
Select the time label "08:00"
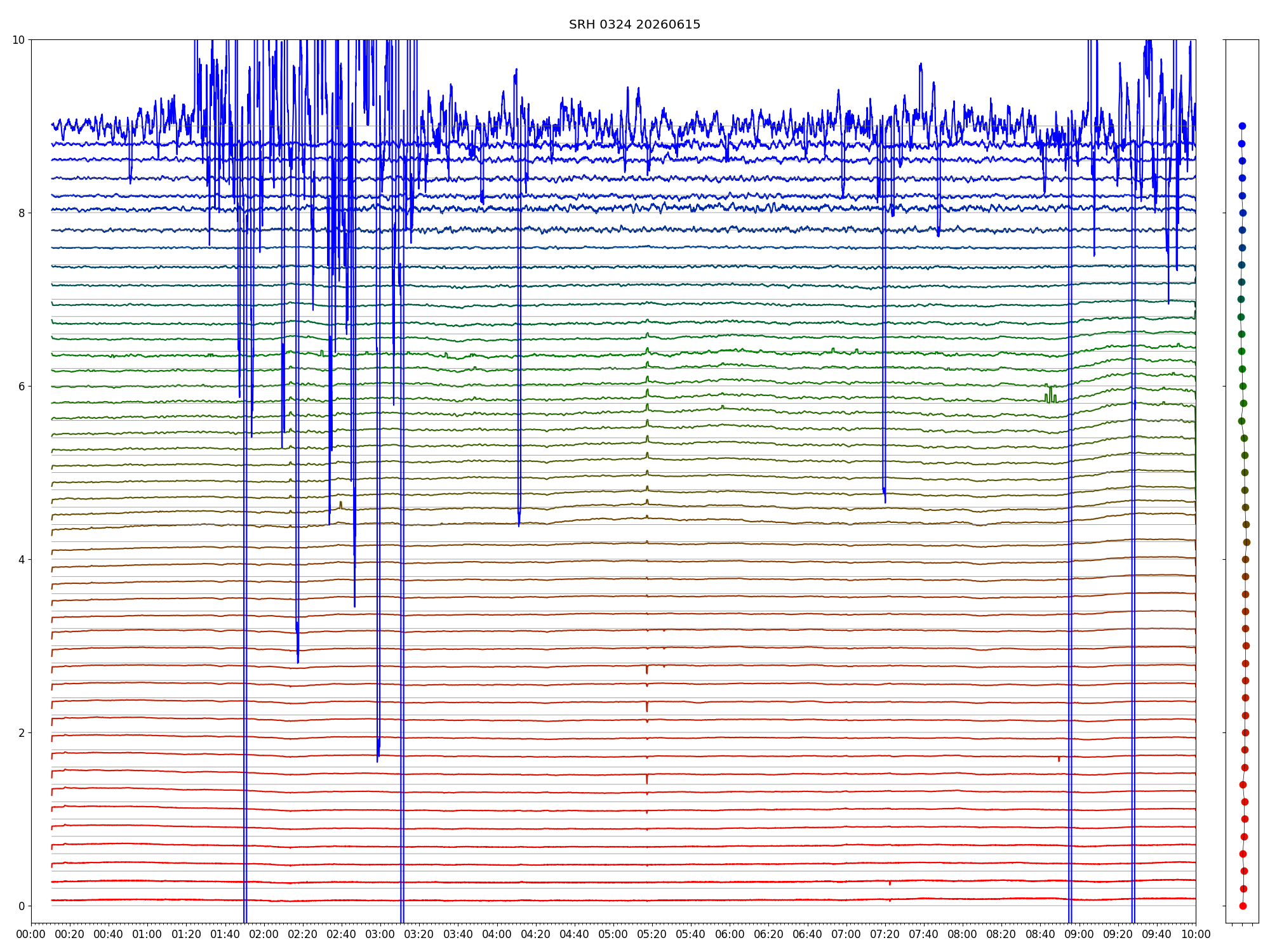point(963,935)
